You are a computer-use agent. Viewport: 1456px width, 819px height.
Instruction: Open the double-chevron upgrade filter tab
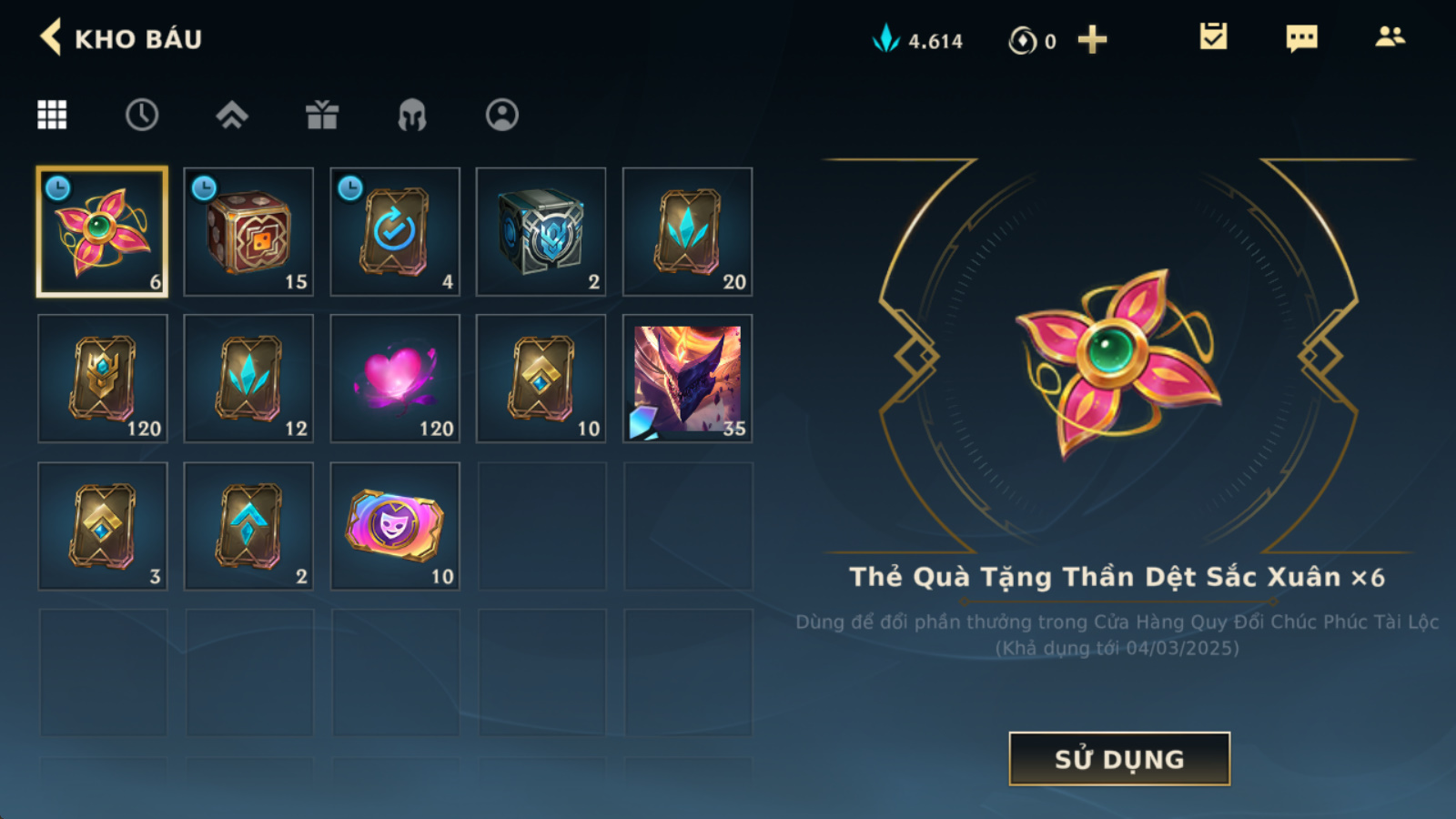click(x=232, y=115)
